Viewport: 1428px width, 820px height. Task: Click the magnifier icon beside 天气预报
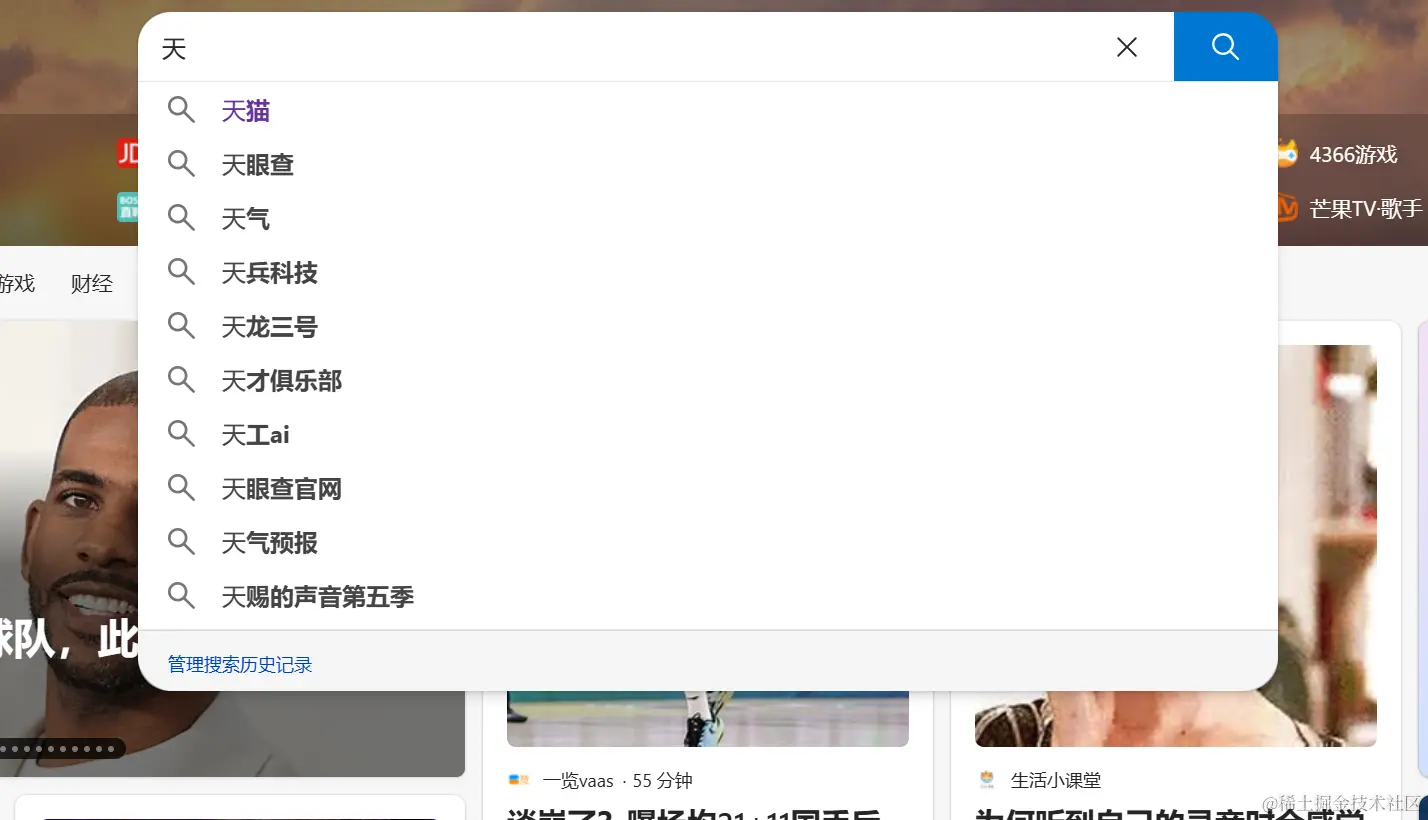click(181, 542)
